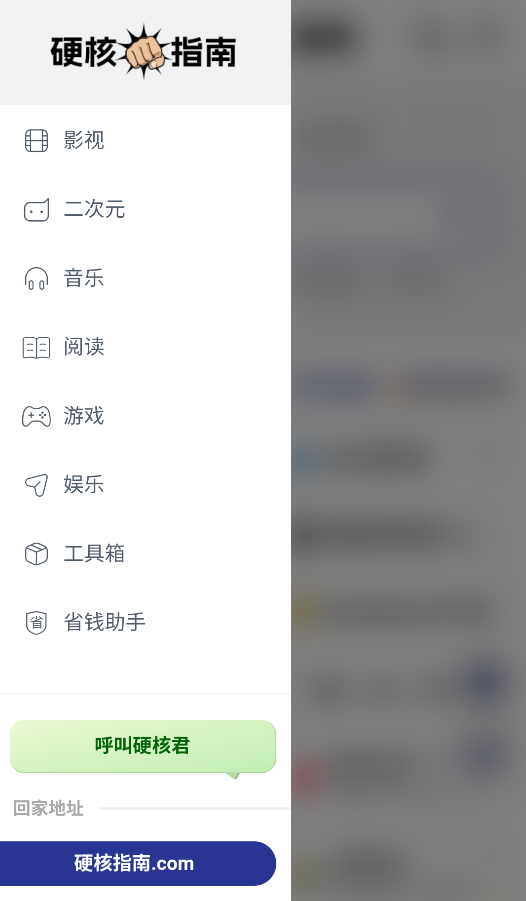Click the cube icon for 工具箱
This screenshot has width=526, height=901.
[x=36, y=554]
